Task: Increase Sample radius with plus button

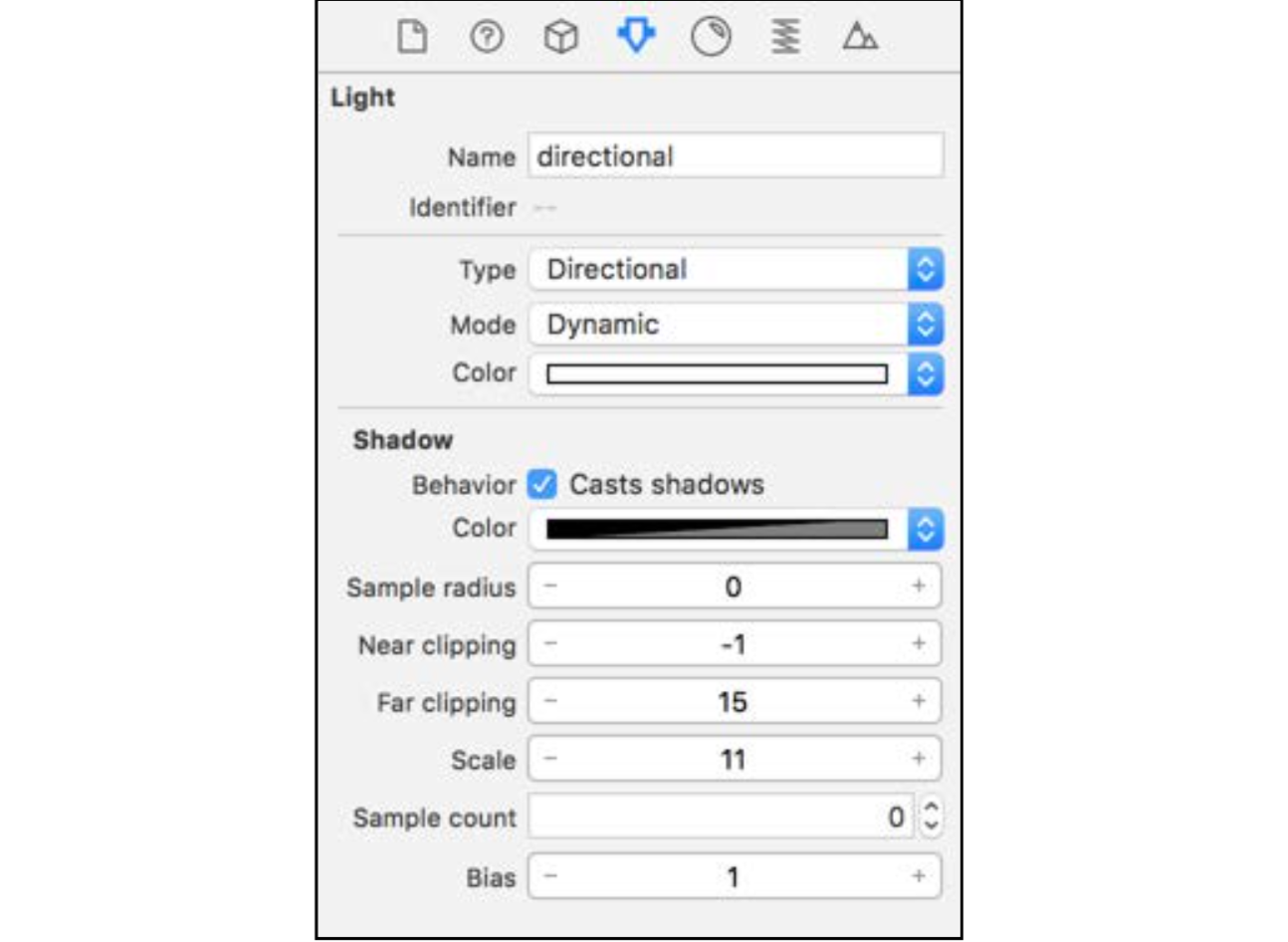Action: click(x=919, y=586)
